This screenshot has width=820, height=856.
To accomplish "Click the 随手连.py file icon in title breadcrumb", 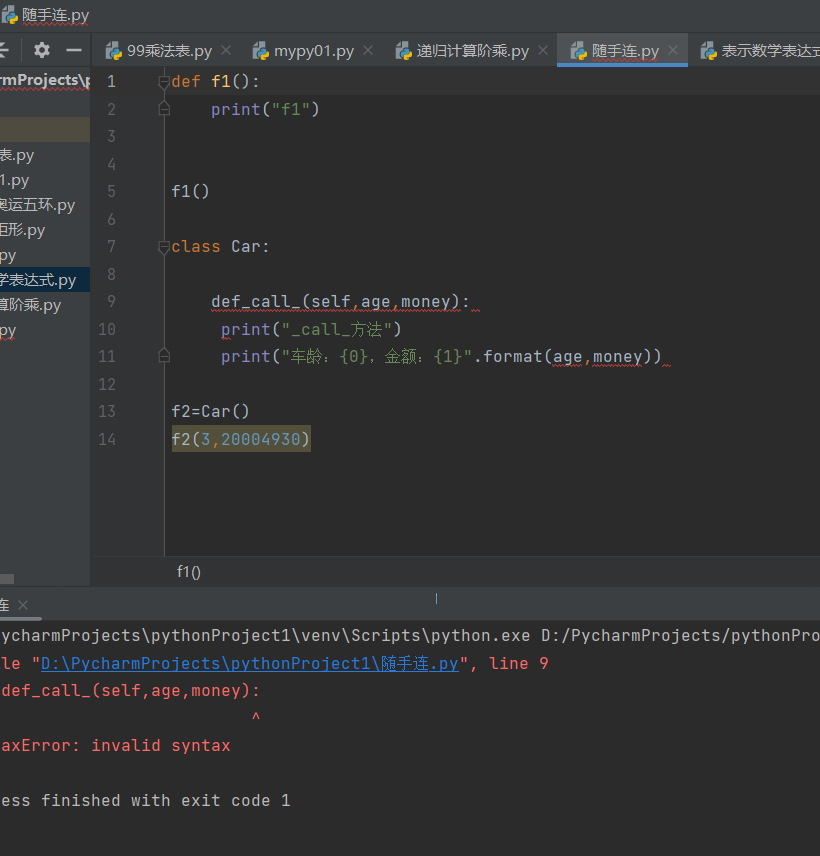I will pos(9,15).
